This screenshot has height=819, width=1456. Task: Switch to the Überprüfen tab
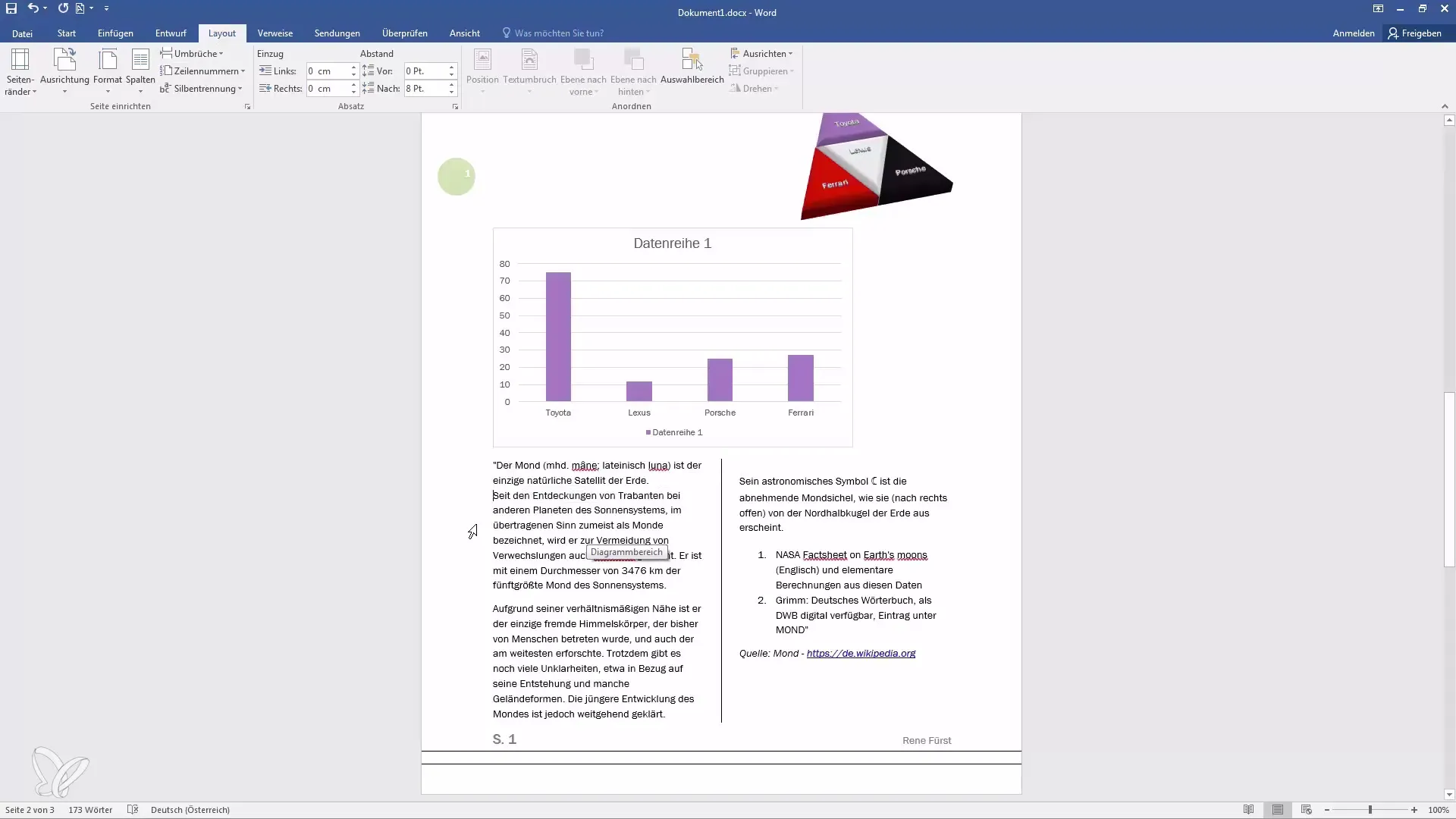(x=405, y=33)
